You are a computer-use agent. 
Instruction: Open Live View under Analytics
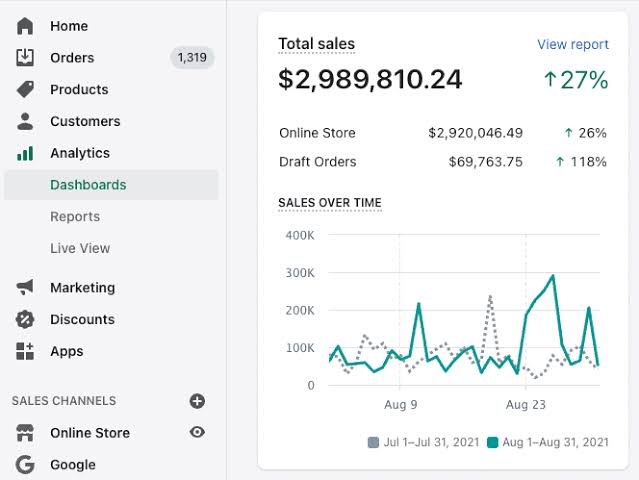pos(80,249)
